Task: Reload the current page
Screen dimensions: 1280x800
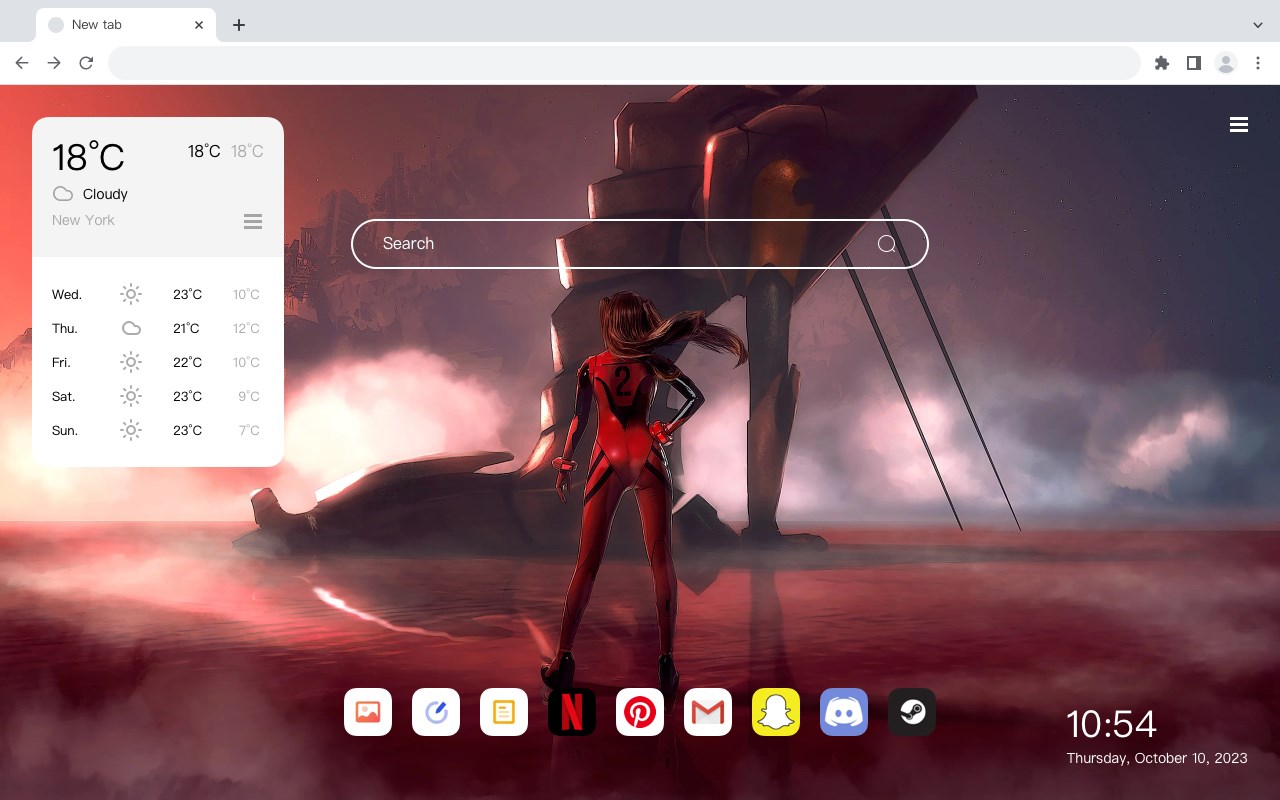Action: pos(86,63)
